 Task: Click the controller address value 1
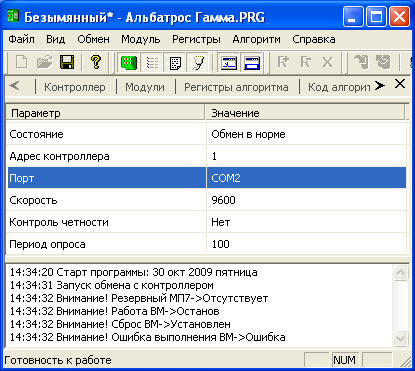click(214, 156)
